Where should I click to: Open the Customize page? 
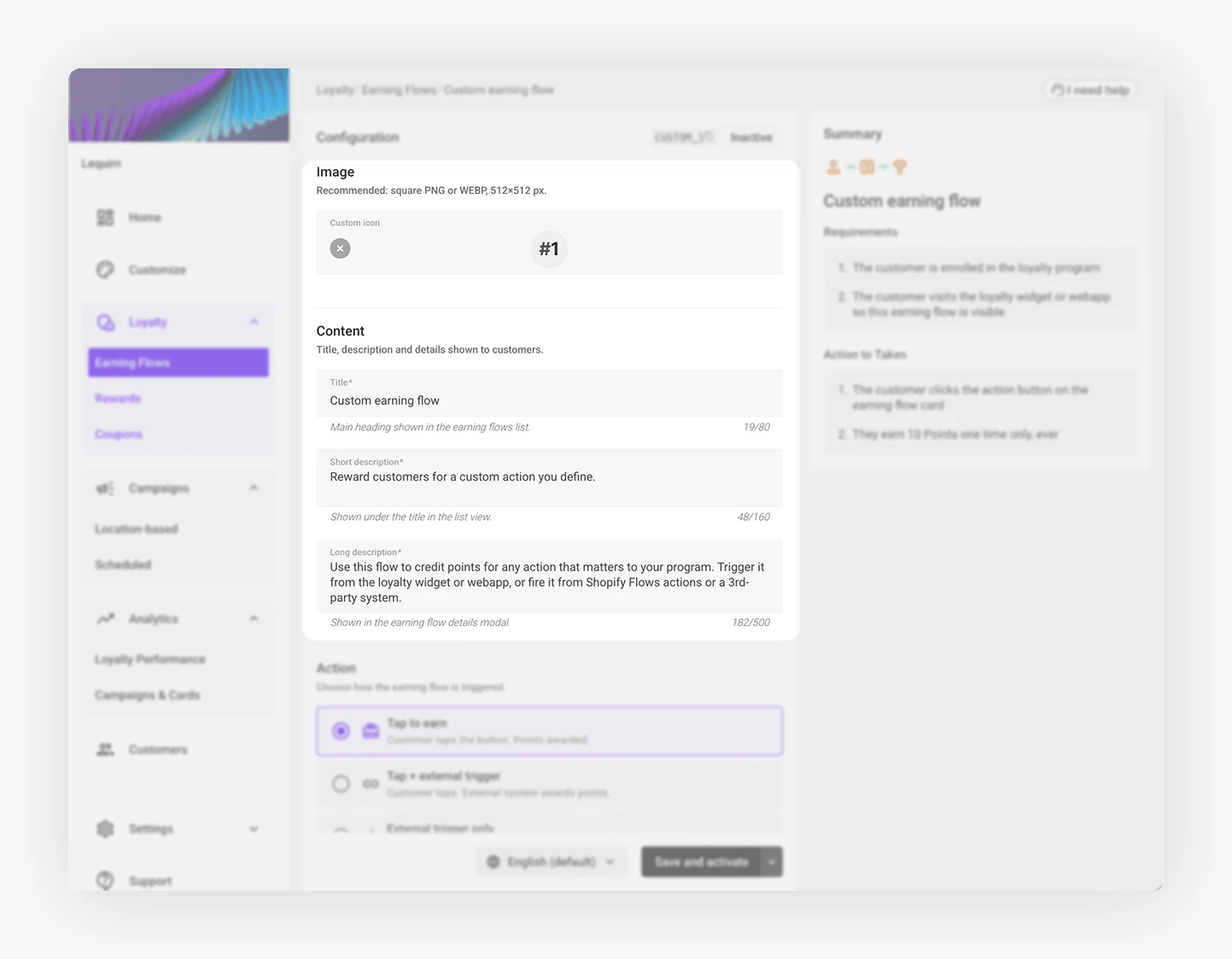click(x=157, y=270)
